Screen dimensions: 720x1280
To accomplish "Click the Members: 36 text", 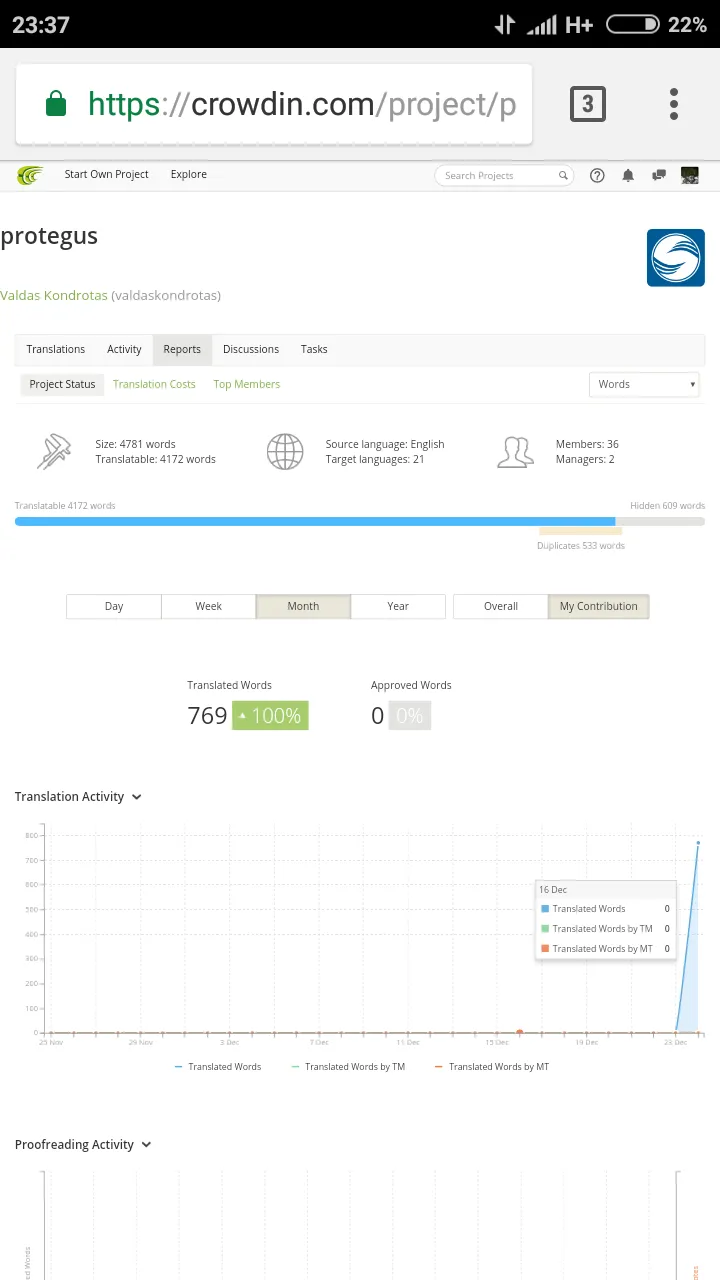I will 587,444.
